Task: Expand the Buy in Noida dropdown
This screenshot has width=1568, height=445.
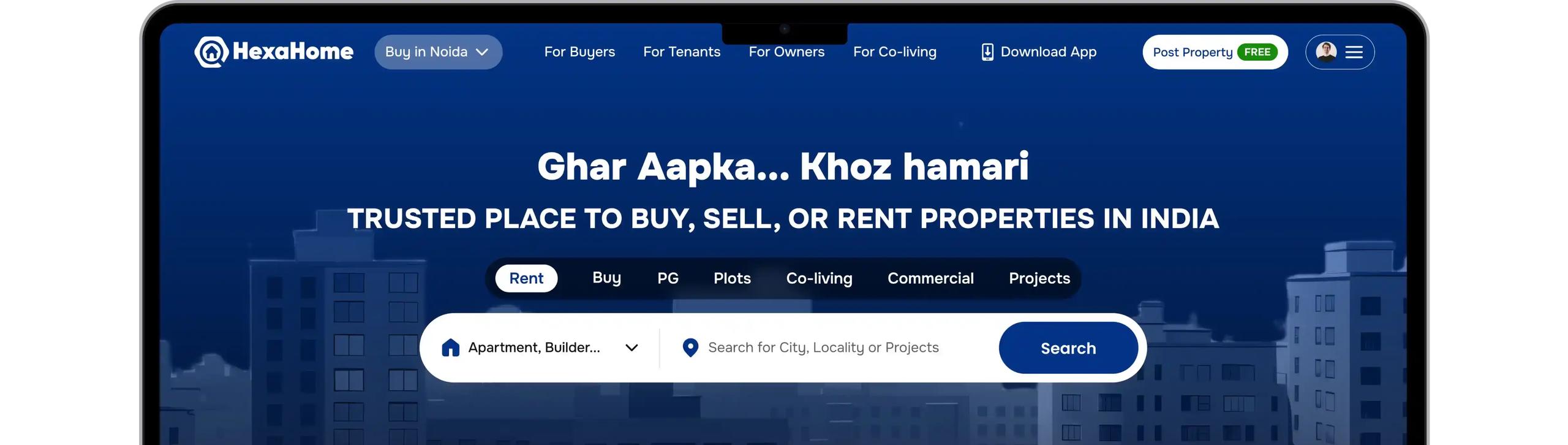Action: pyautogui.click(x=438, y=52)
